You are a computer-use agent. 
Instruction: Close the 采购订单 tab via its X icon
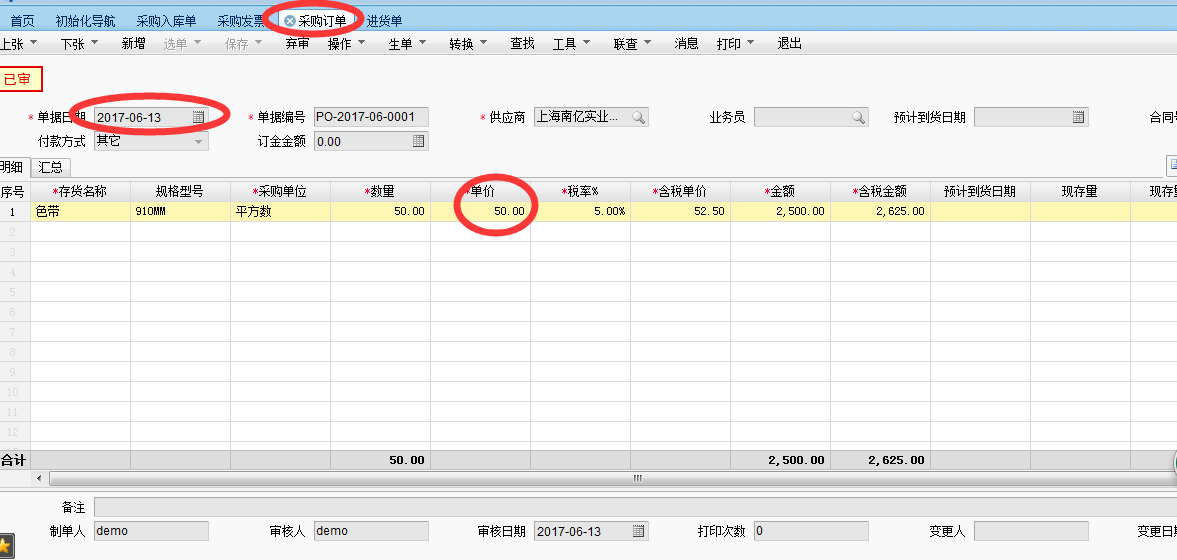click(290, 21)
